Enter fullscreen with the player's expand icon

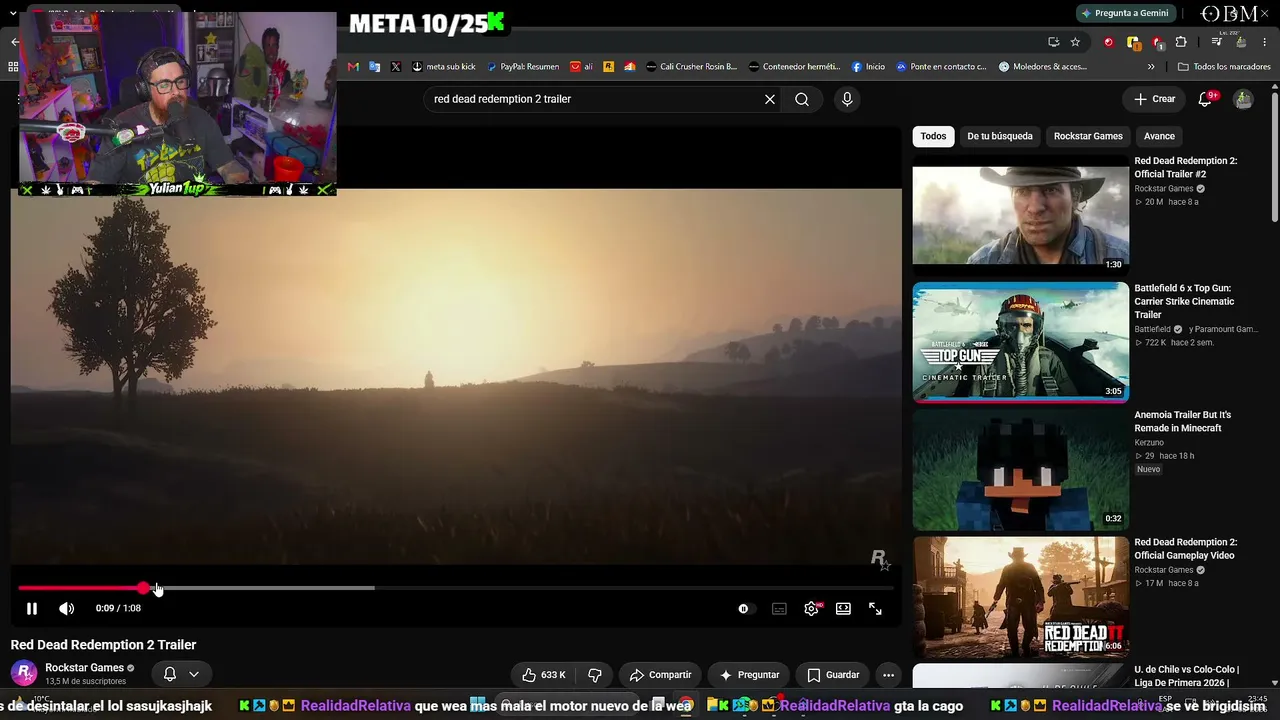pos(875,608)
